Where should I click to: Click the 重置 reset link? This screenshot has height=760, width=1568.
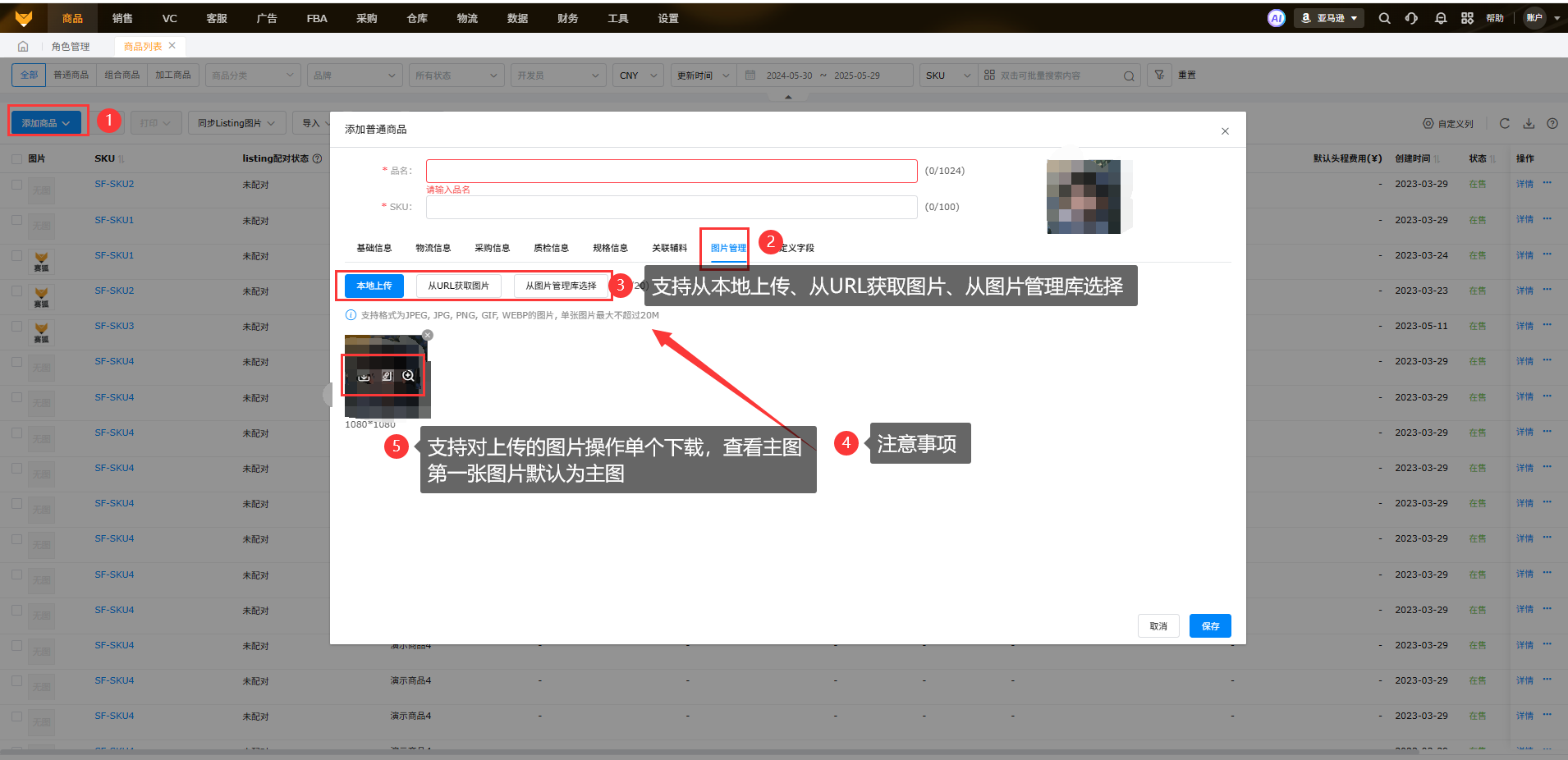coord(1187,75)
